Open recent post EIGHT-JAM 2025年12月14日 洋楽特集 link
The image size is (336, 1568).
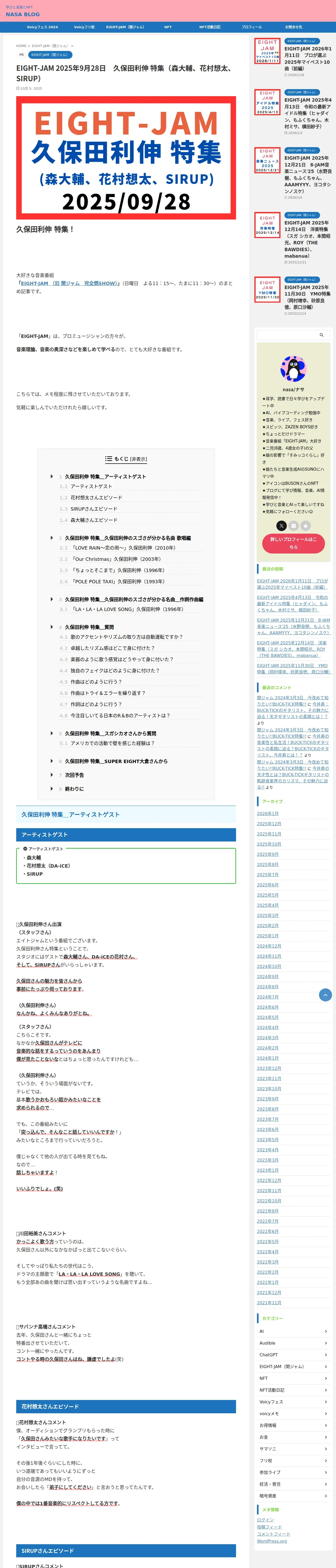[292, 649]
